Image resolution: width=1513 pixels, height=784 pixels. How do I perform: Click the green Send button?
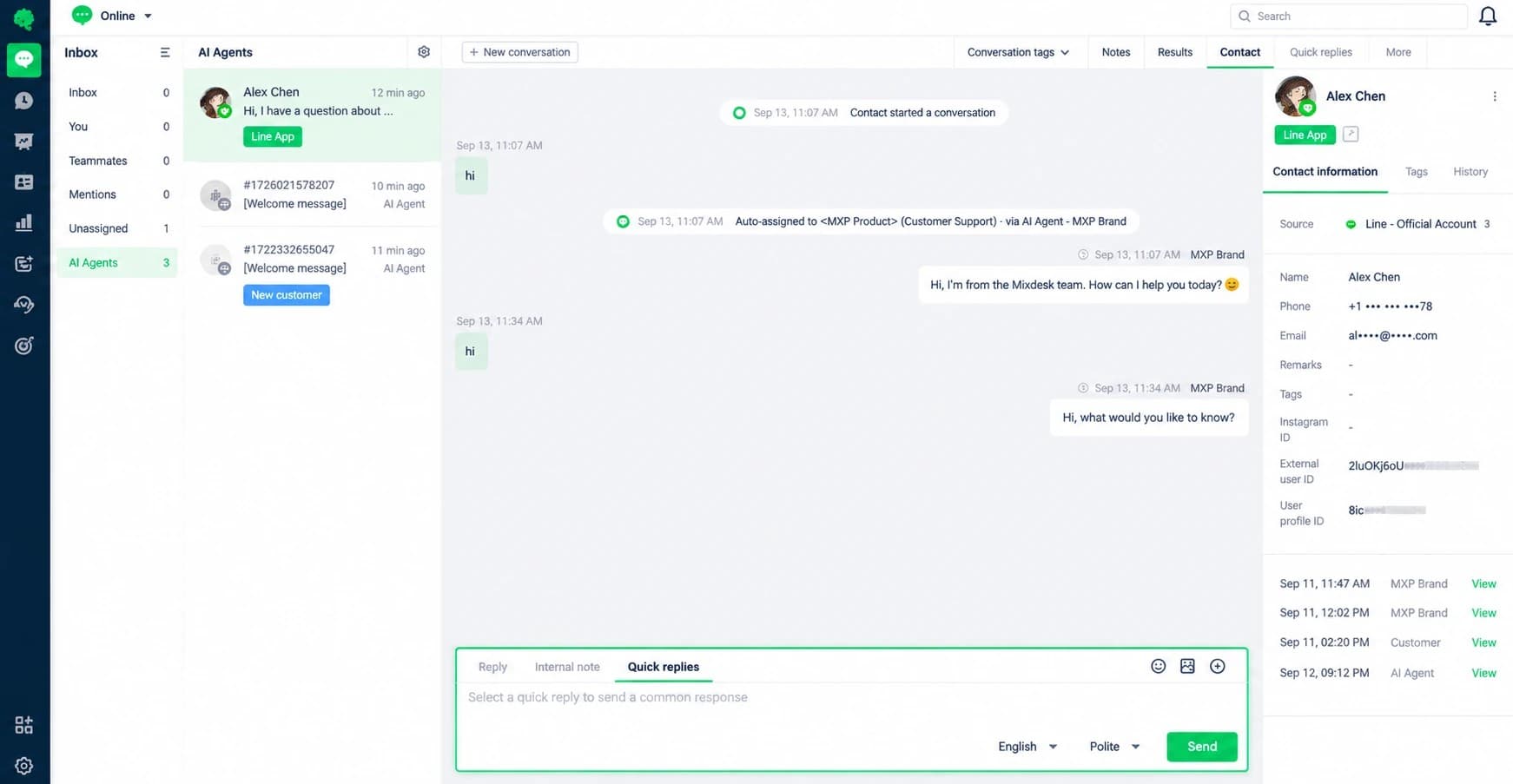(x=1202, y=747)
